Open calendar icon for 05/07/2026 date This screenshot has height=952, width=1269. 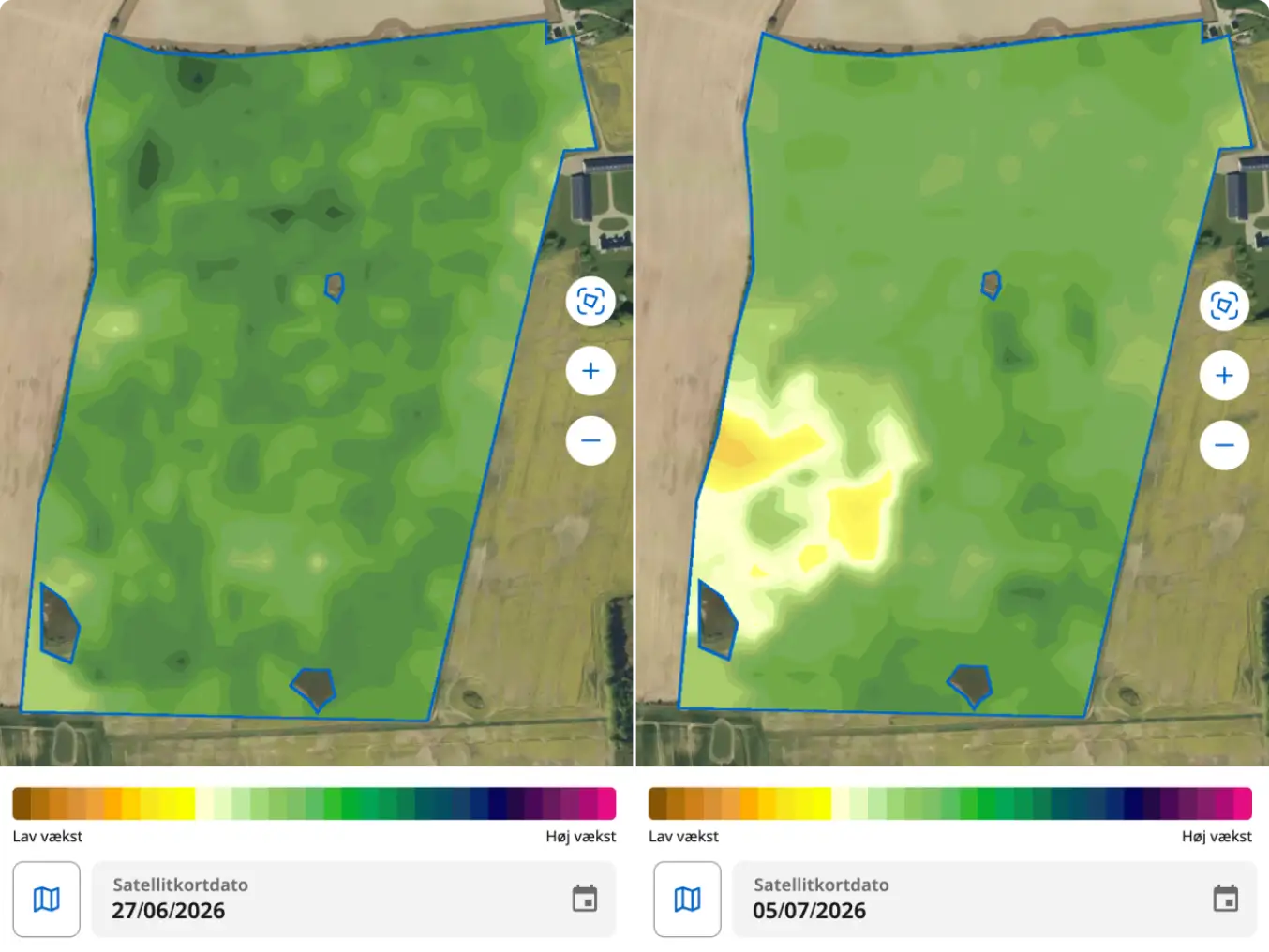click(1226, 899)
